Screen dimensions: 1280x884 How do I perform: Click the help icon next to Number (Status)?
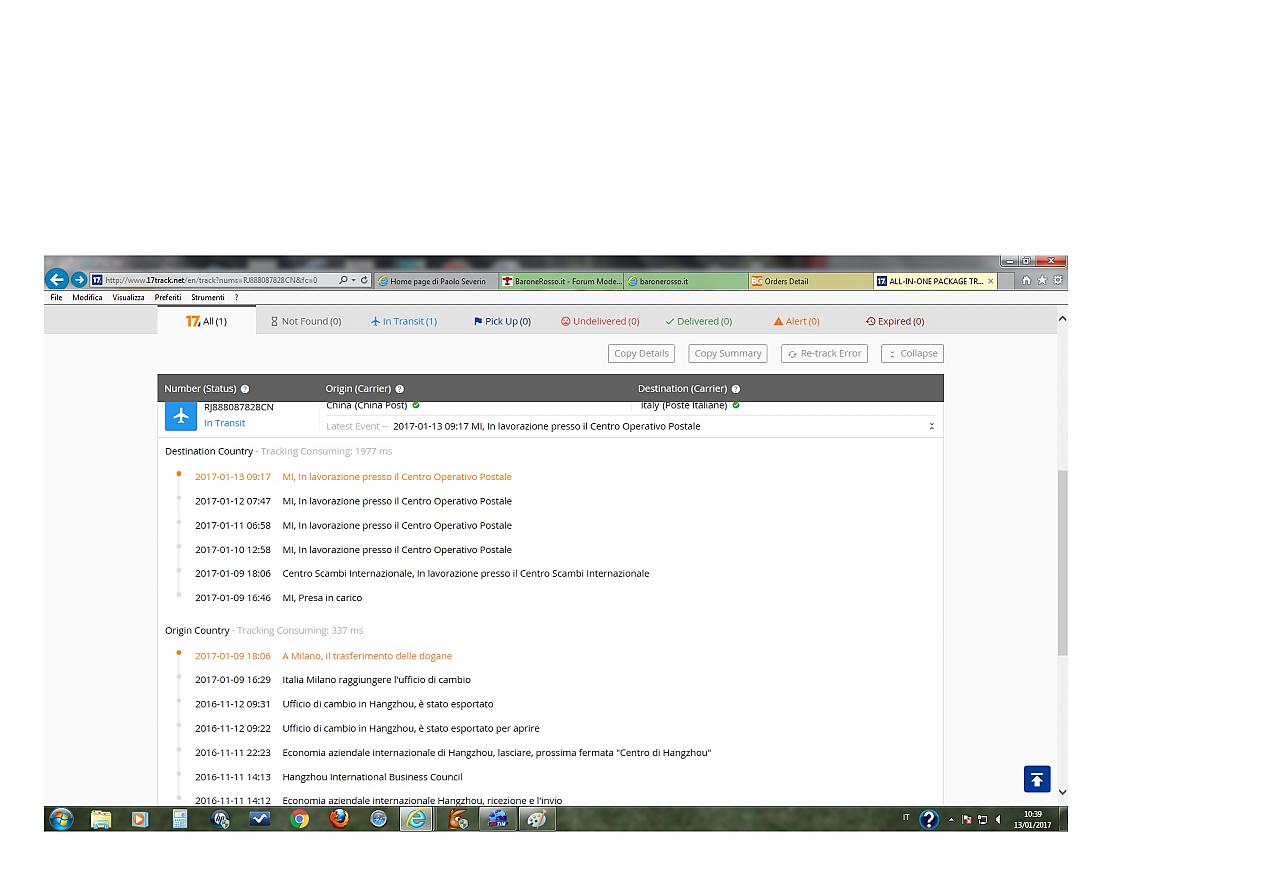point(245,389)
